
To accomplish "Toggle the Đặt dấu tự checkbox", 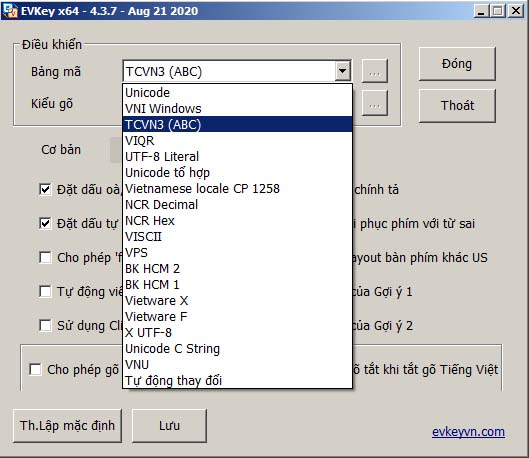I will (45, 223).
